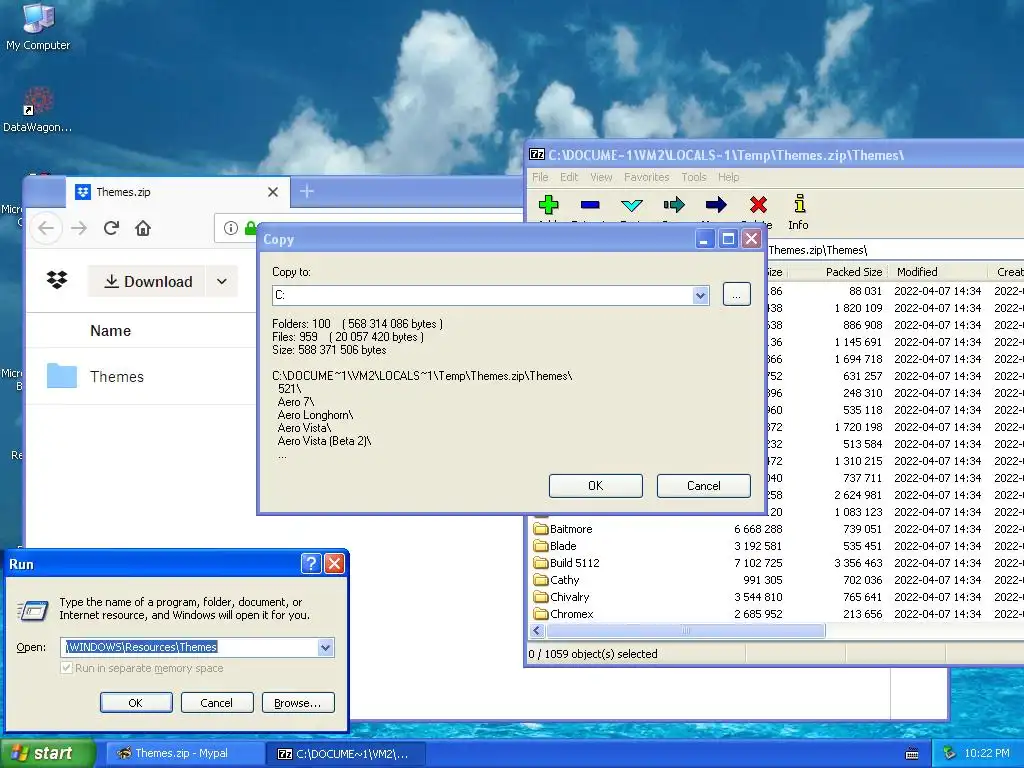
Task: Click the 7-Zip Extract blue minus icon
Action: point(590,205)
